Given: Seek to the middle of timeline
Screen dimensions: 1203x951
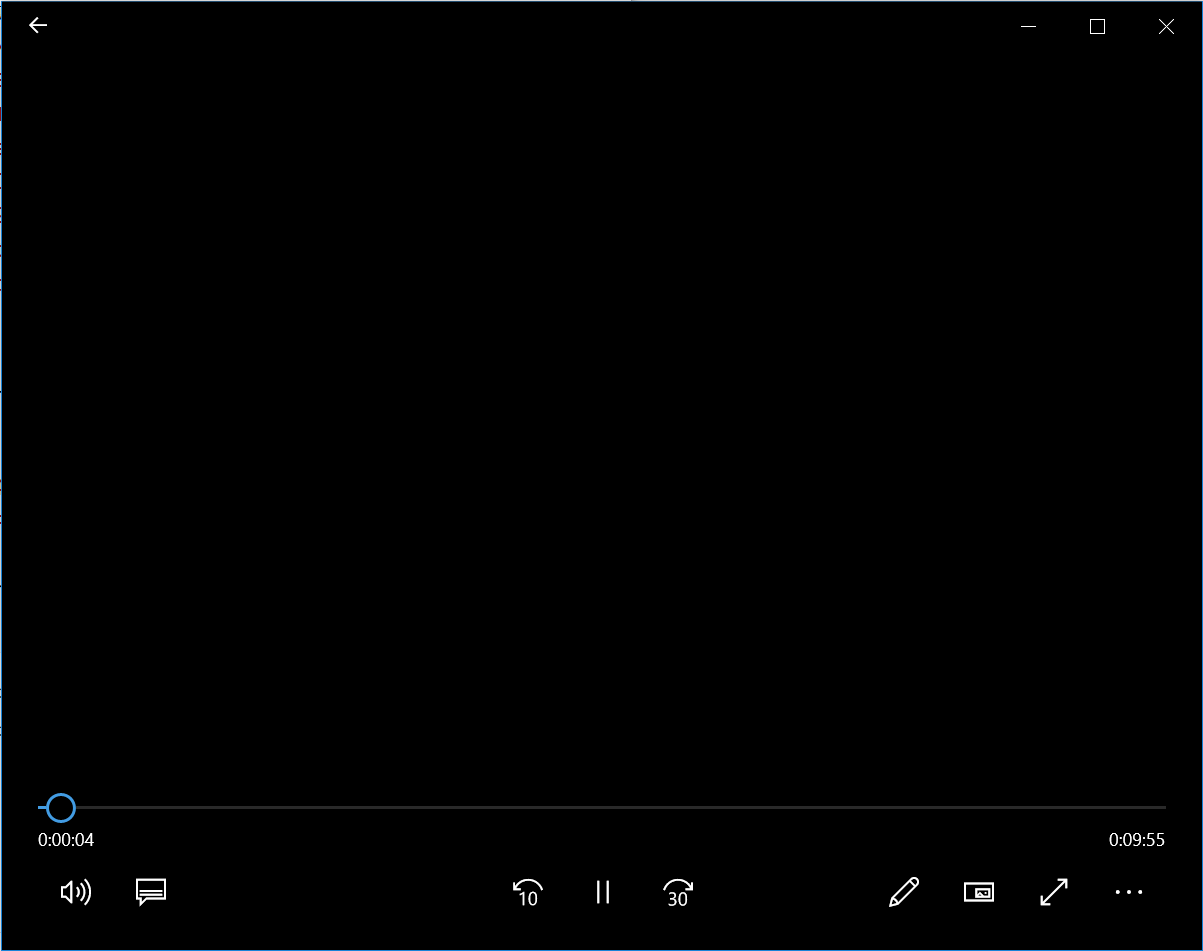Looking at the screenshot, I should [602, 807].
